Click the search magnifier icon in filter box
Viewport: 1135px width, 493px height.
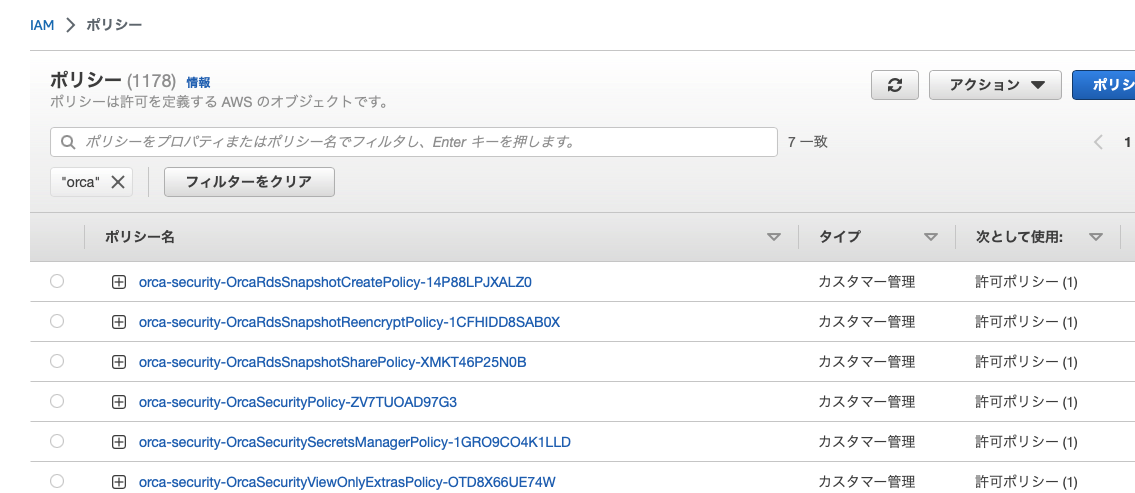click(68, 142)
